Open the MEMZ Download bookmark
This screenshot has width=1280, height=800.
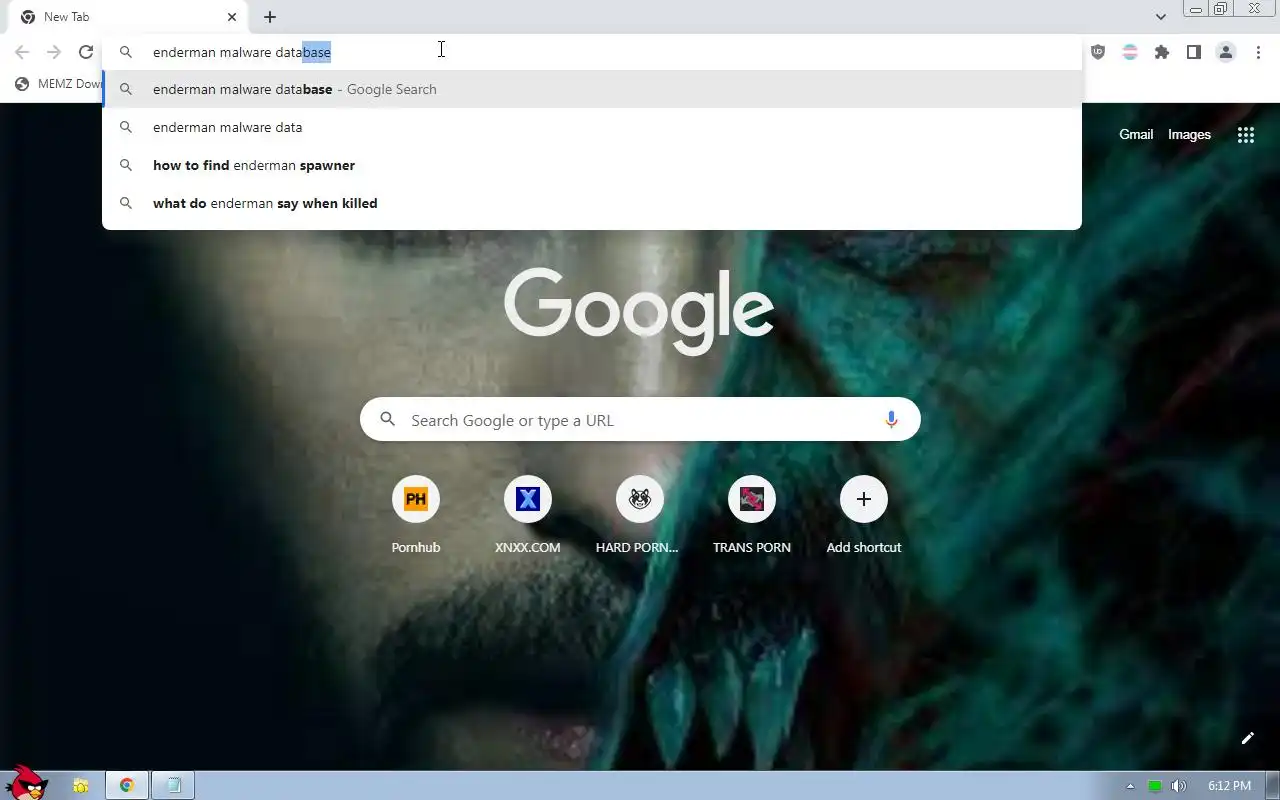click(59, 84)
